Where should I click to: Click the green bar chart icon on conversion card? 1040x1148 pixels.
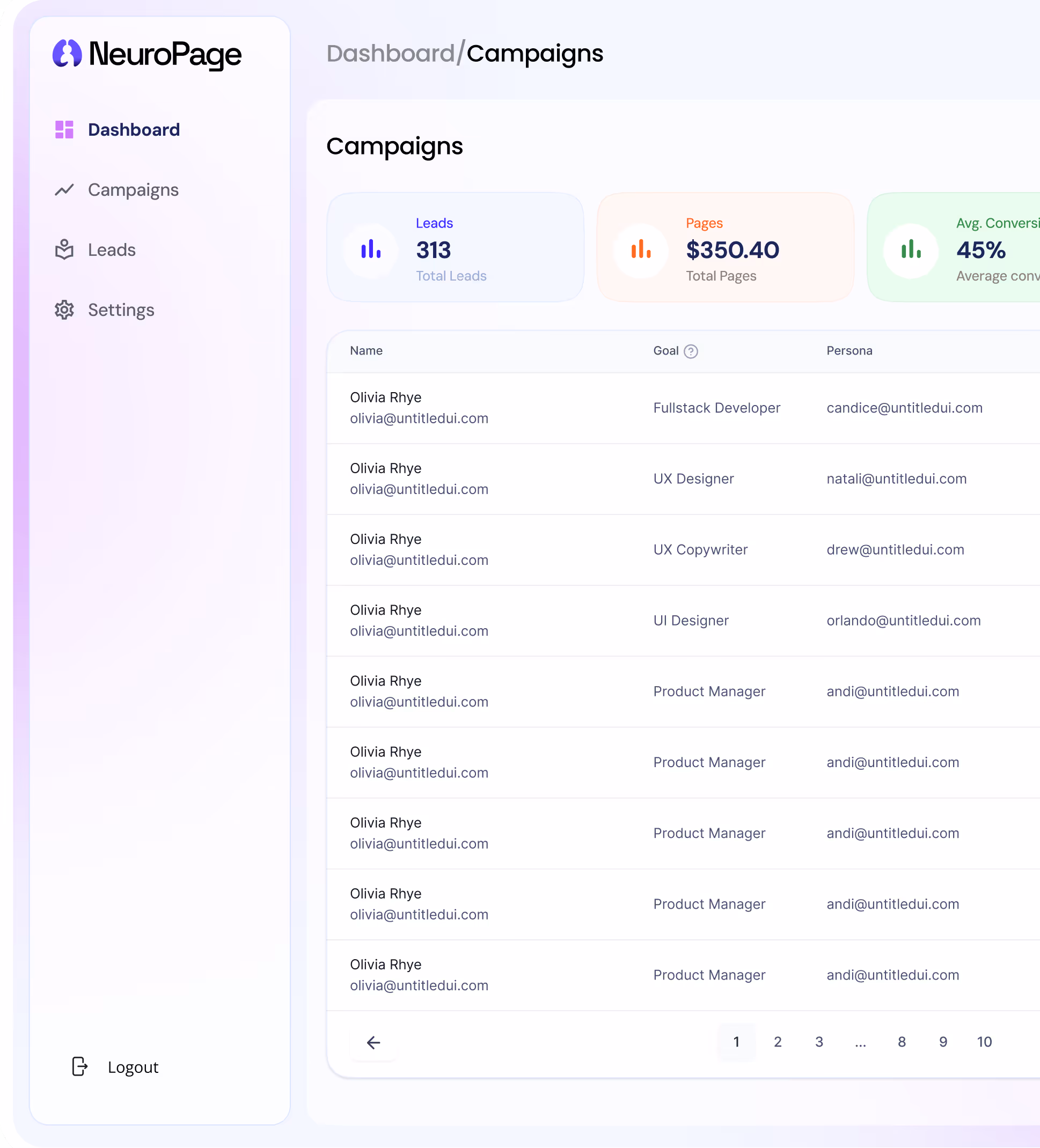(x=911, y=249)
